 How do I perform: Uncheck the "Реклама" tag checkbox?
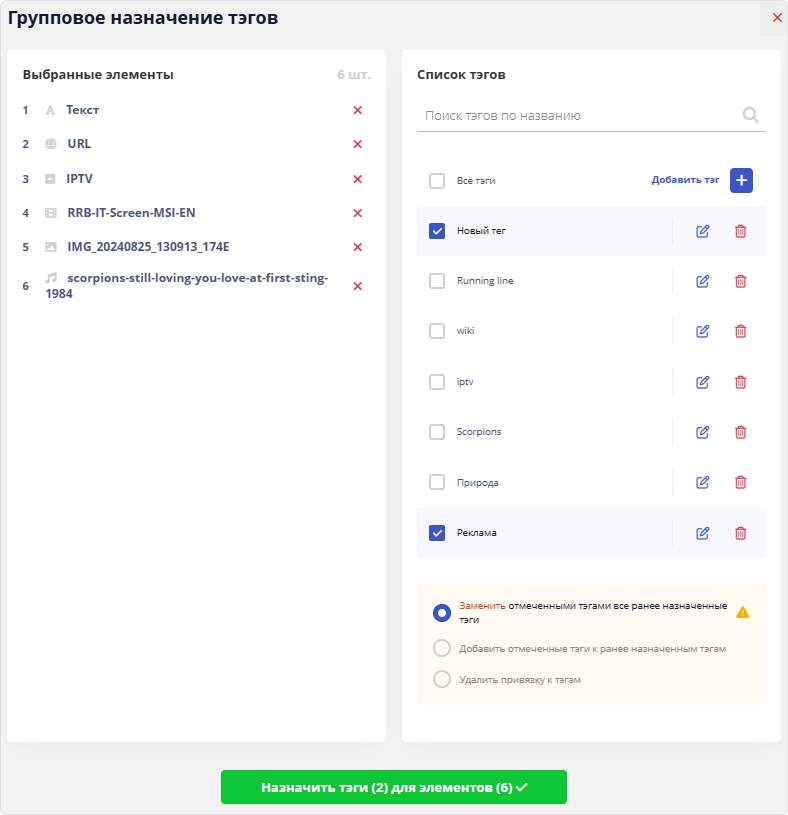(437, 533)
